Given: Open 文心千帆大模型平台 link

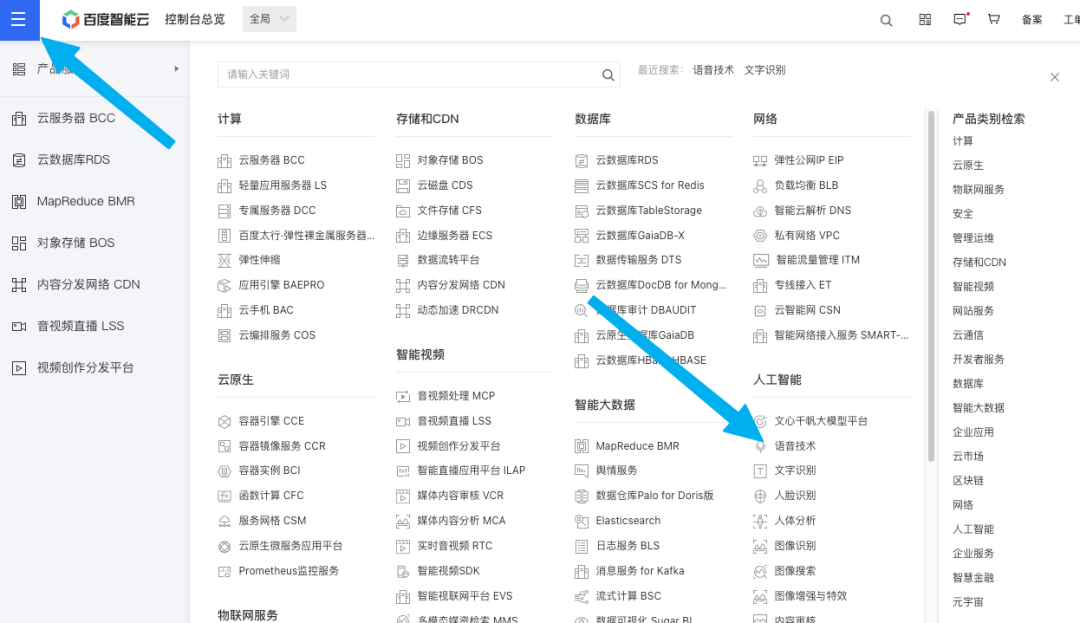Looking at the screenshot, I should click(820, 421).
